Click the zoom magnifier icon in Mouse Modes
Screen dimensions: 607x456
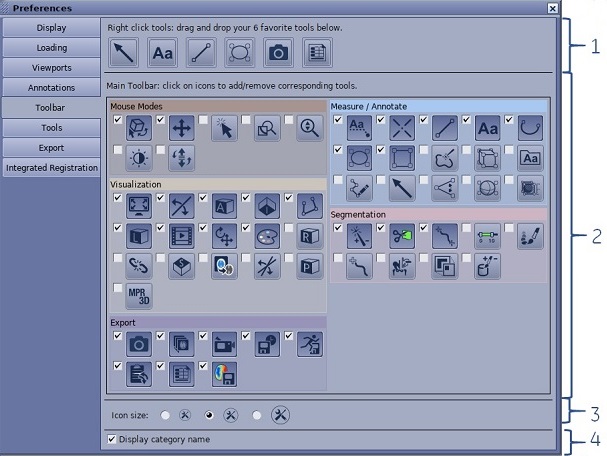310,129
